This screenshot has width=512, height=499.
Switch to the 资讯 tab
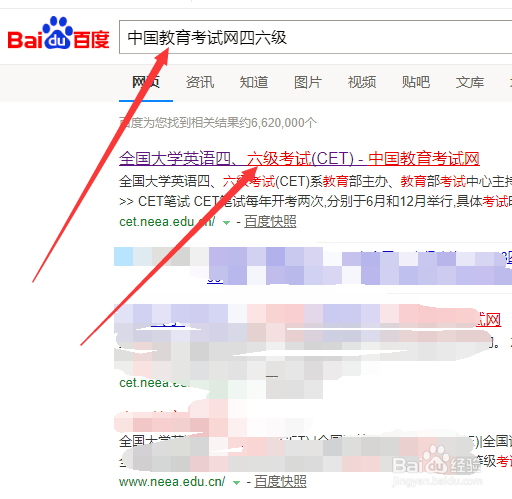(x=200, y=82)
